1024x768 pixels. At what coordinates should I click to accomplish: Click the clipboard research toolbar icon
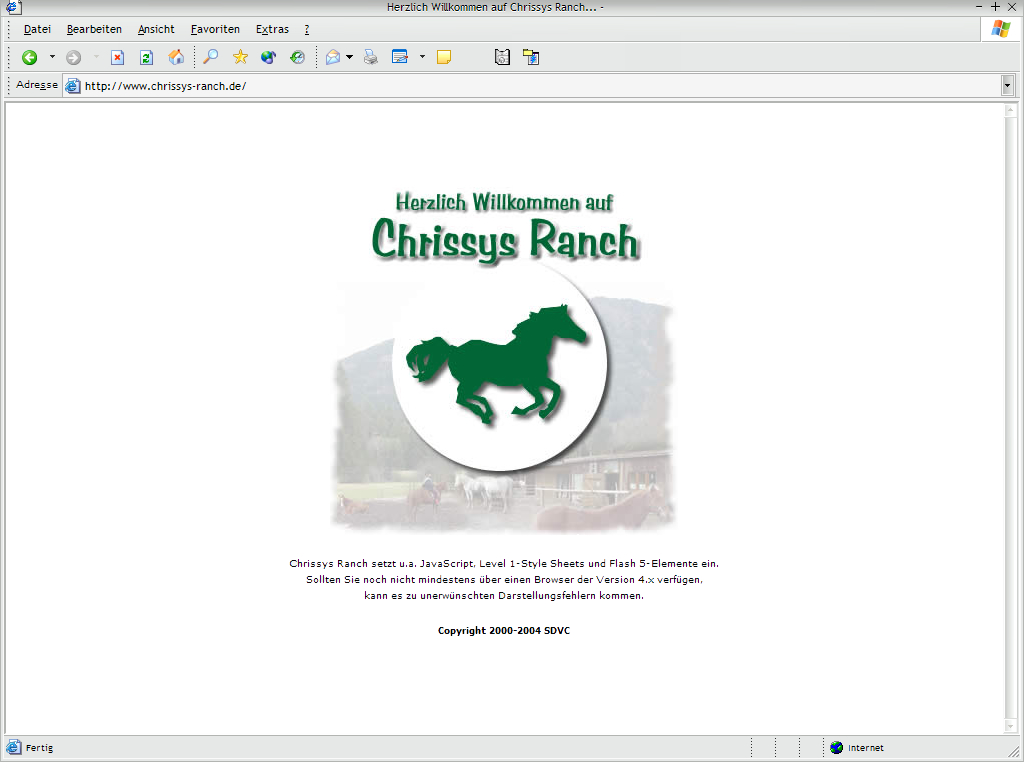point(502,57)
